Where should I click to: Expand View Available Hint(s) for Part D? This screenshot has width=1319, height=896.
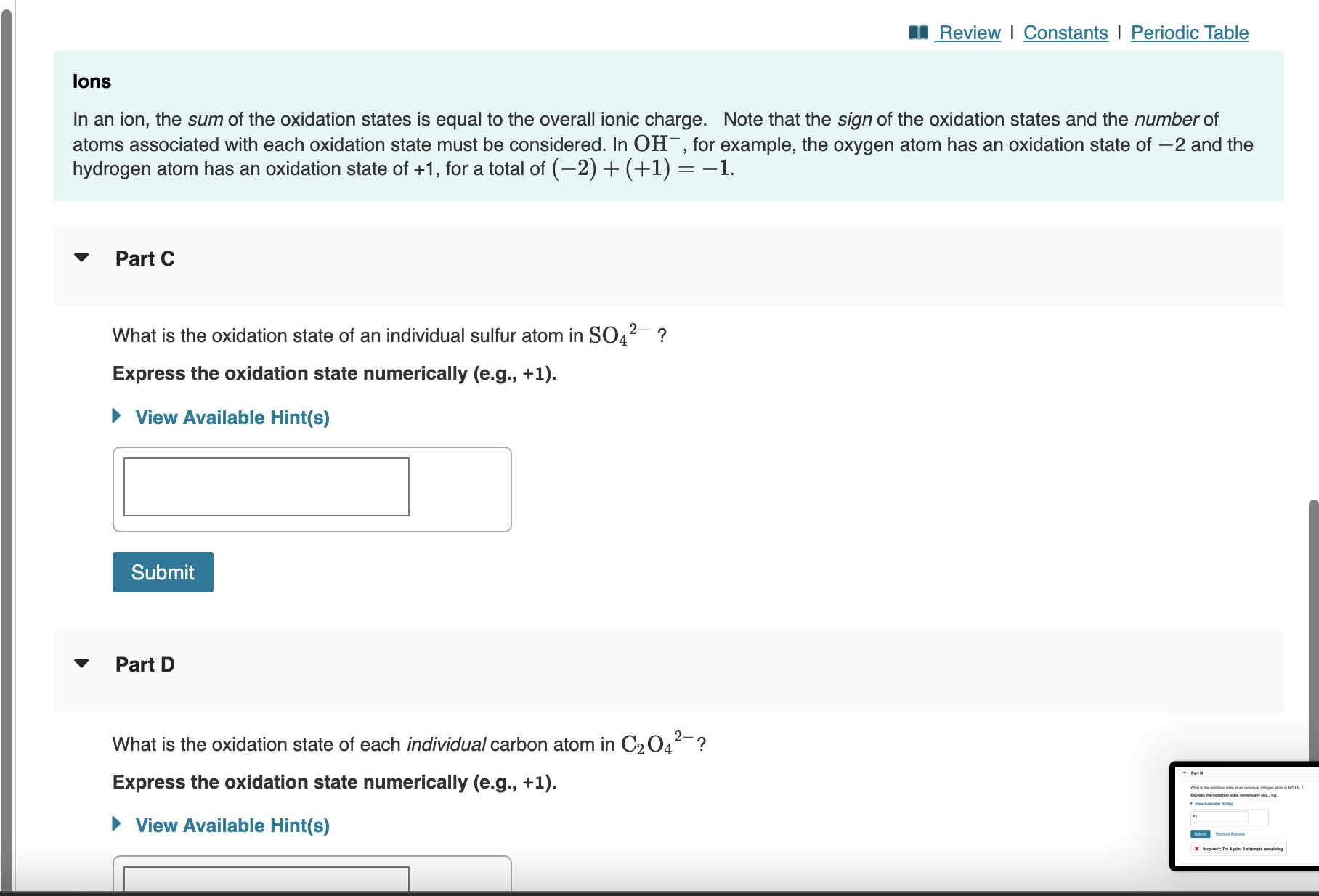232,825
